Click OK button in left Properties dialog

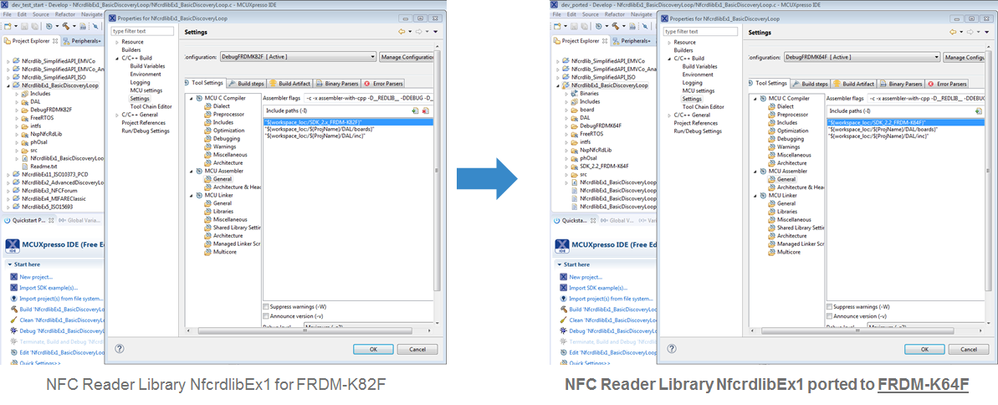coord(373,349)
